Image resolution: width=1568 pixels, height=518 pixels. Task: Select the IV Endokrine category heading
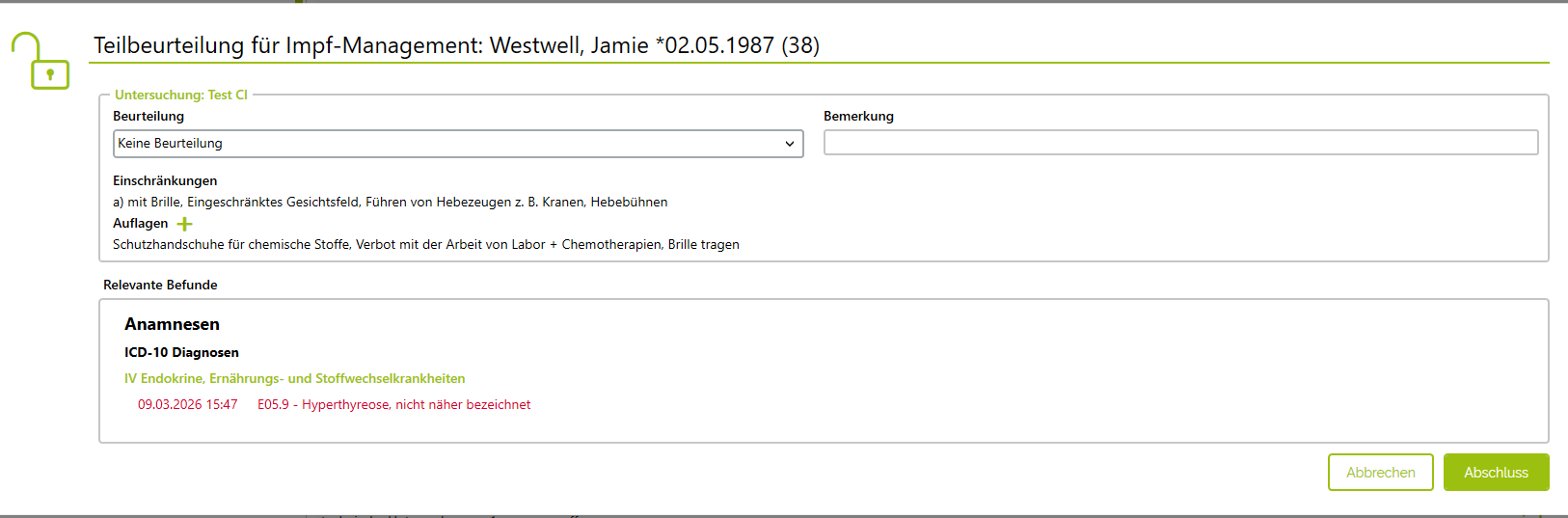click(294, 379)
